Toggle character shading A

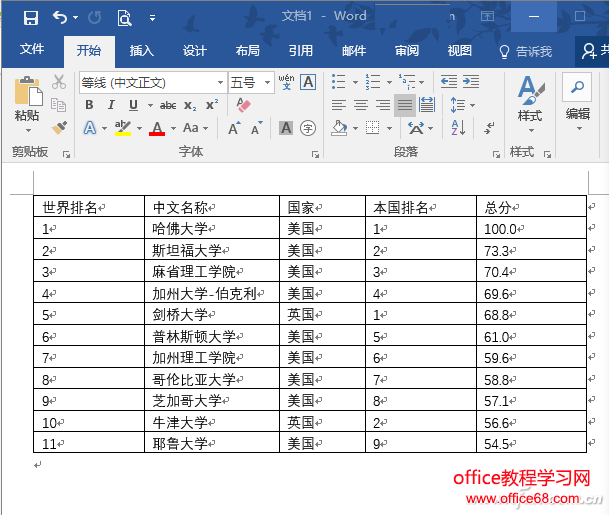point(286,128)
